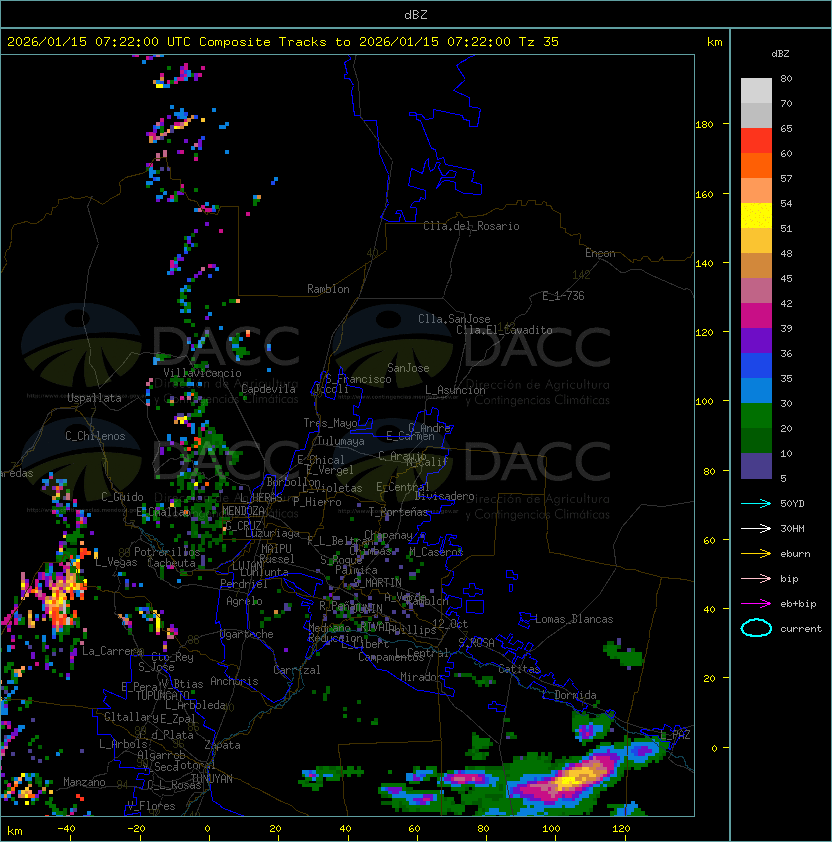The image size is (832, 842).
Task: Click the pink bip arrow in legend
Action: [756, 578]
